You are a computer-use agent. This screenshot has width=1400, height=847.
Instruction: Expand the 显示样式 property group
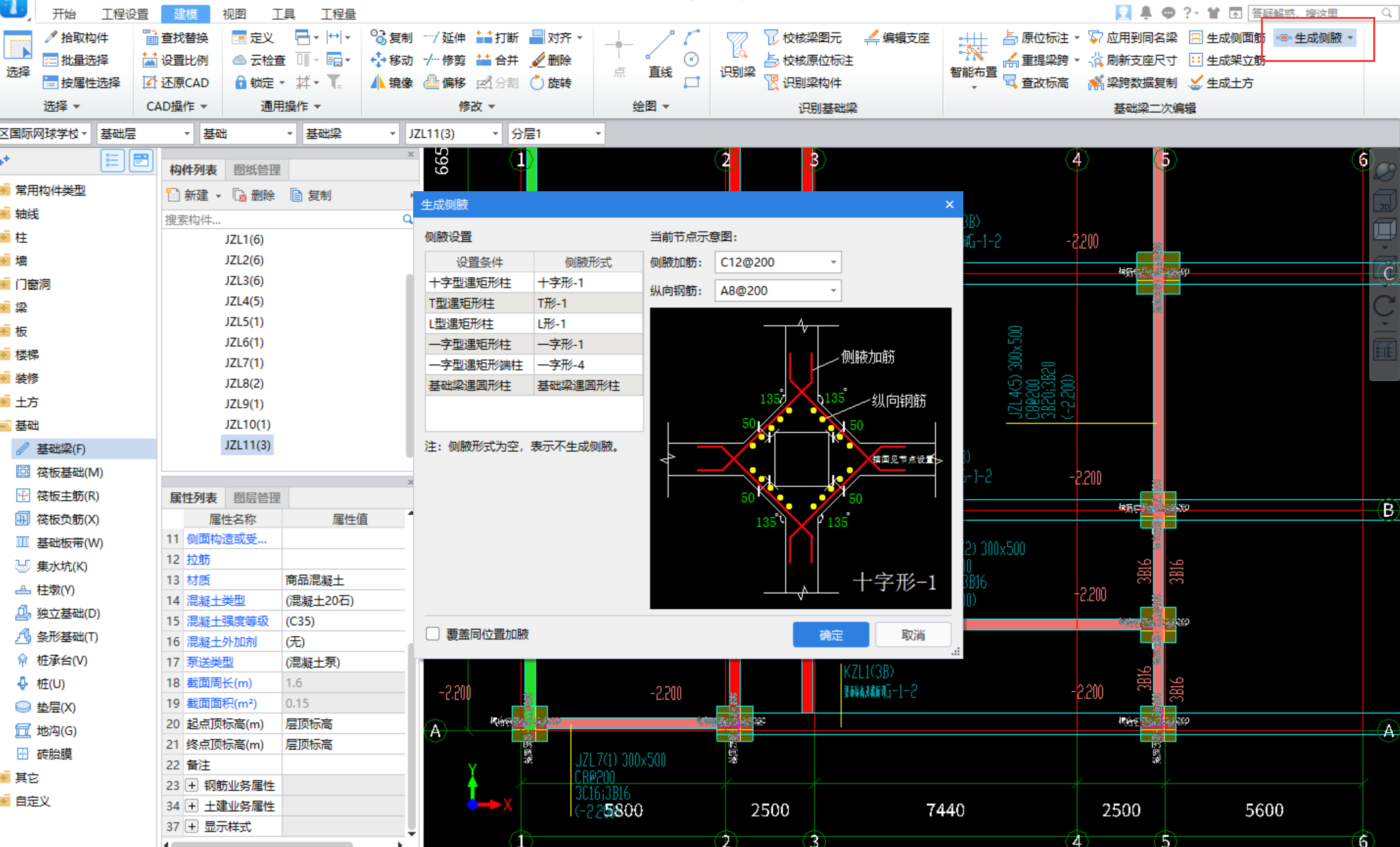coord(192,826)
